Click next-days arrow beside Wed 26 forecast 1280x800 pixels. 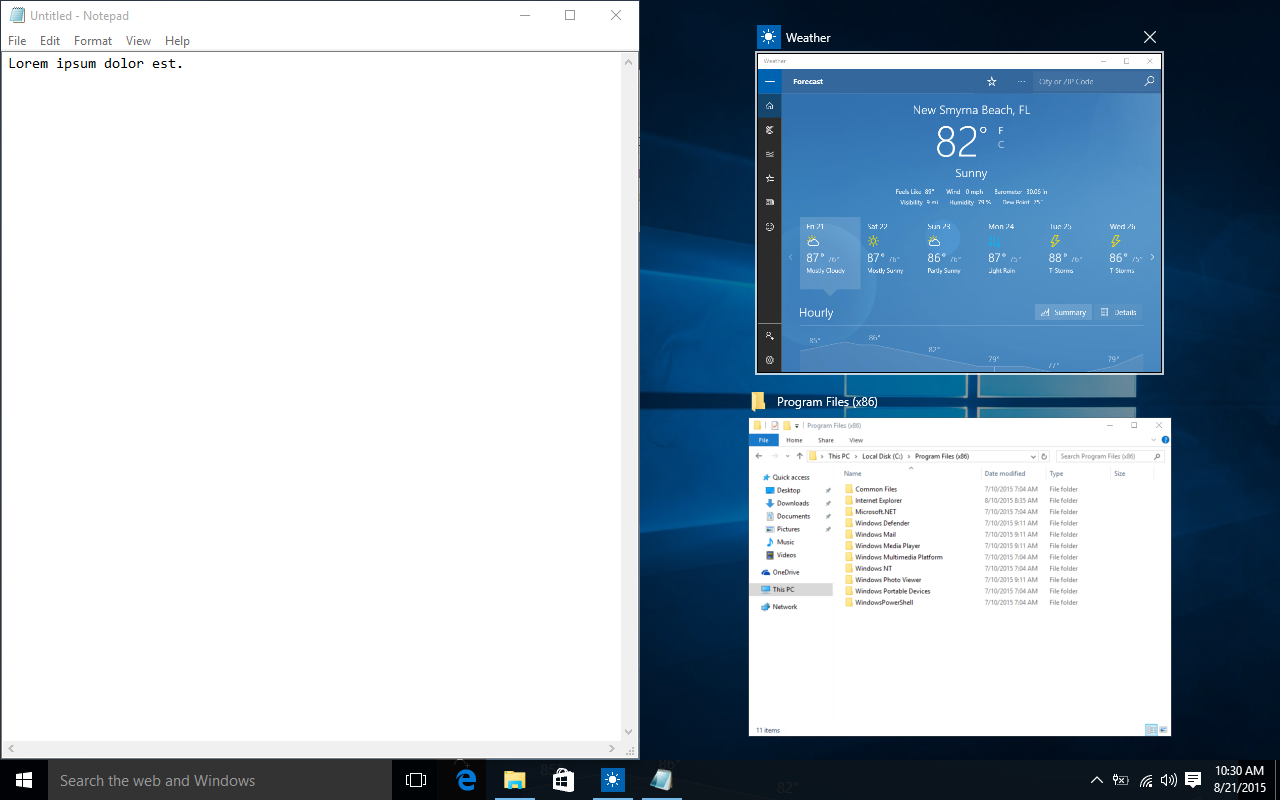tap(1152, 257)
